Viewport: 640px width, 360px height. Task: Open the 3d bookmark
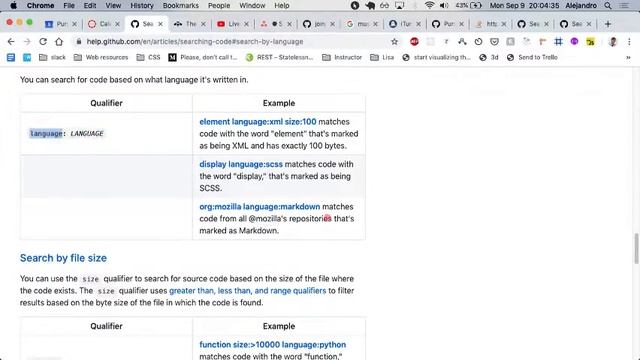tap(489, 58)
